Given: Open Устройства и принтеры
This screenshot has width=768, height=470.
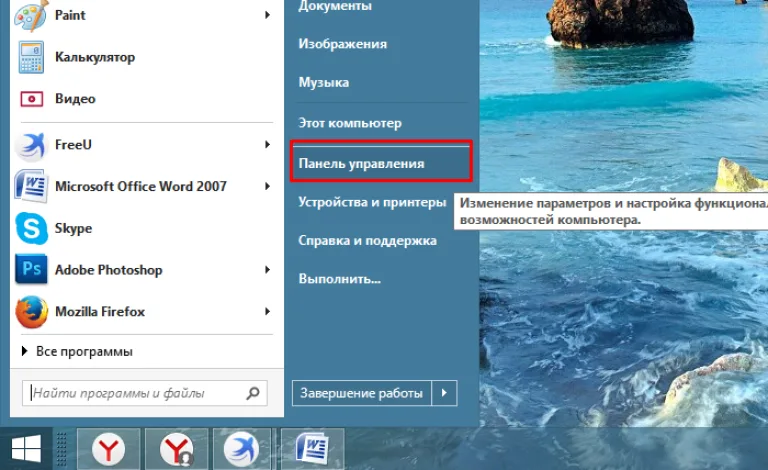Looking at the screenshot, I should pos(372,202).
